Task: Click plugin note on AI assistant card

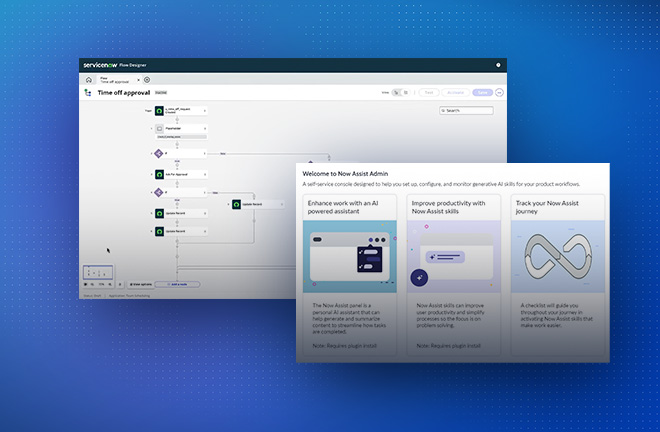Action: (x=344, y=346)
